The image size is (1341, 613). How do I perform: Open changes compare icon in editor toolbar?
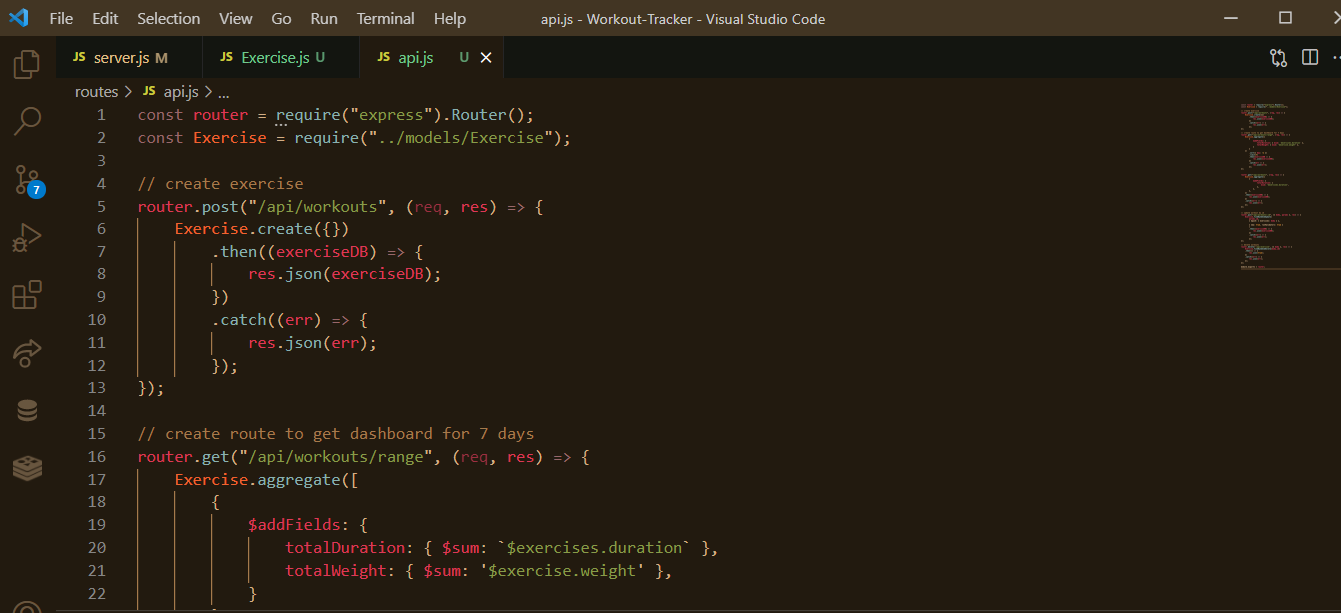coord(1278,58)
